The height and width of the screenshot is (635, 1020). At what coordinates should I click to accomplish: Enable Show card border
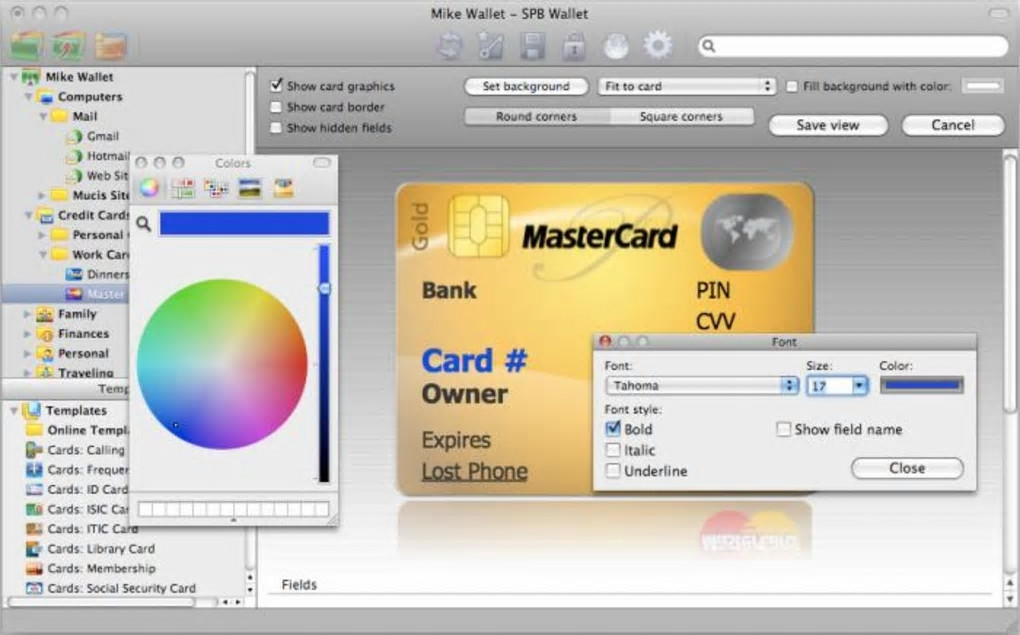click(276, 107)
